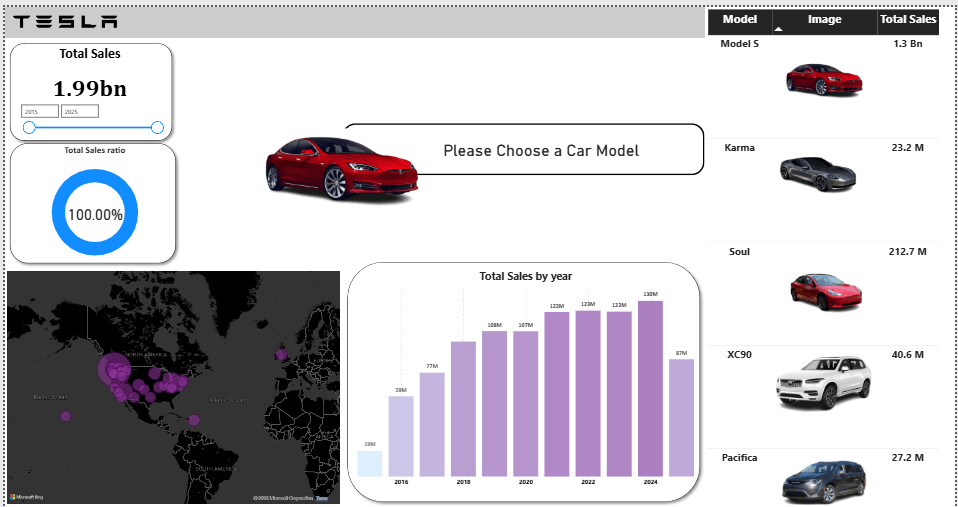The image size is (958, 507).
Task: Click the Total Sales by year chart title
Action: (x=525, y=276)
